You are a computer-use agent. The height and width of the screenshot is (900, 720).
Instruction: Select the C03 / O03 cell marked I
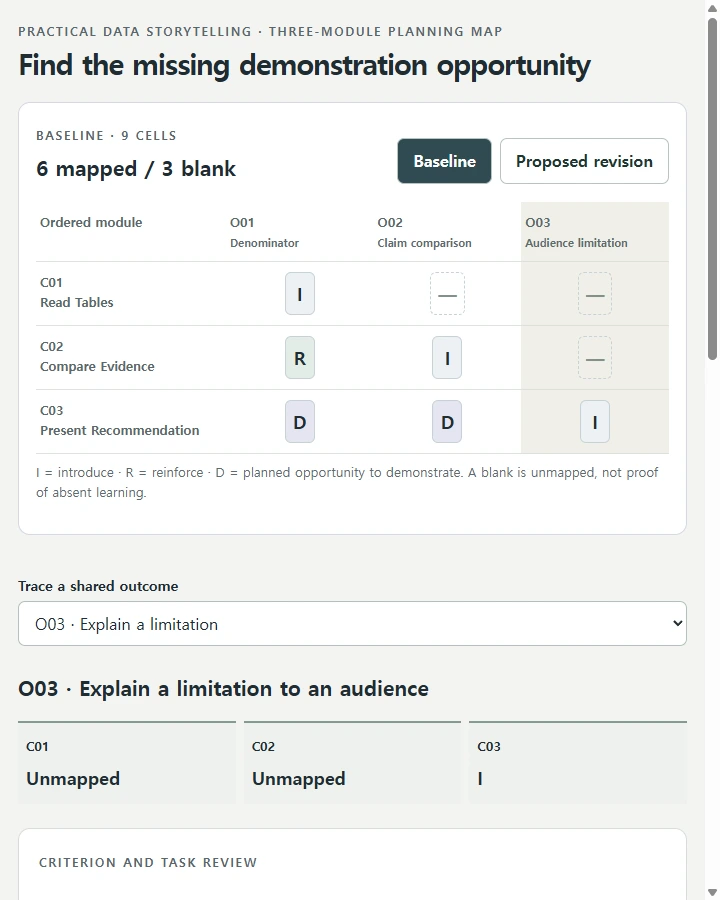point(595,421)
